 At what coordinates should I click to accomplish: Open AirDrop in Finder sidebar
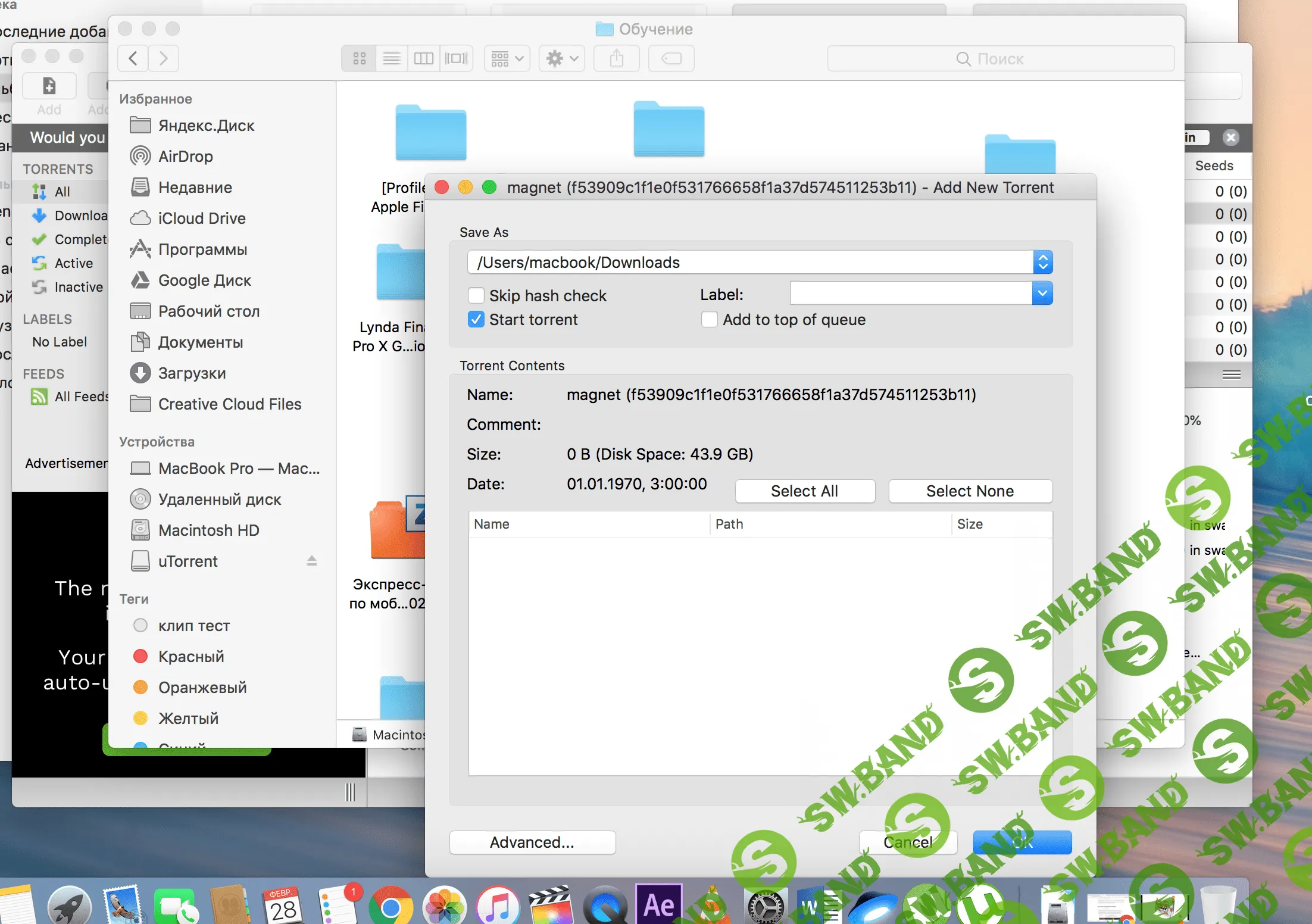click(x=185, y=157)
